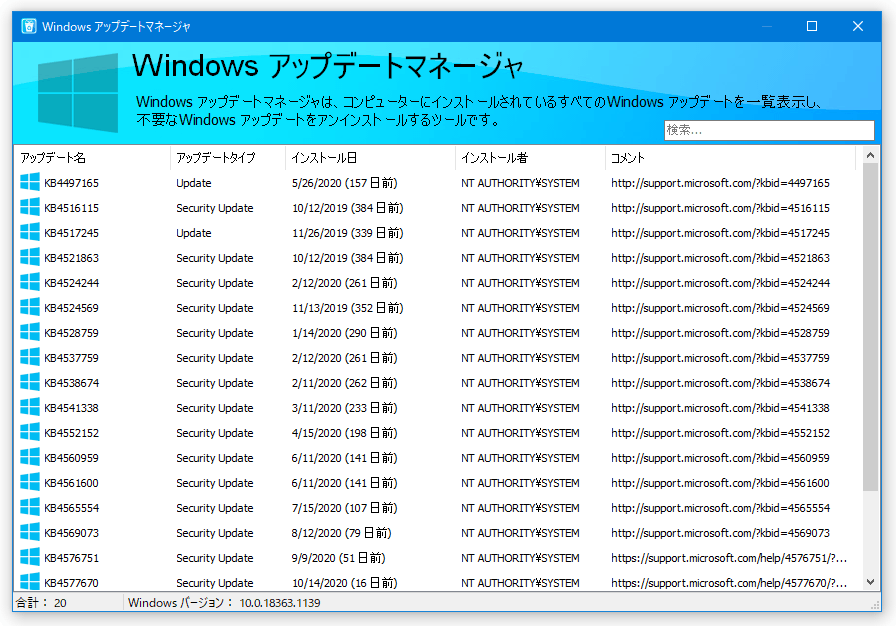The width and height of the screenshot is (896, 626).
Task: Click the Windows icon beside KB4521863
Action: click(x=30, y=258)
